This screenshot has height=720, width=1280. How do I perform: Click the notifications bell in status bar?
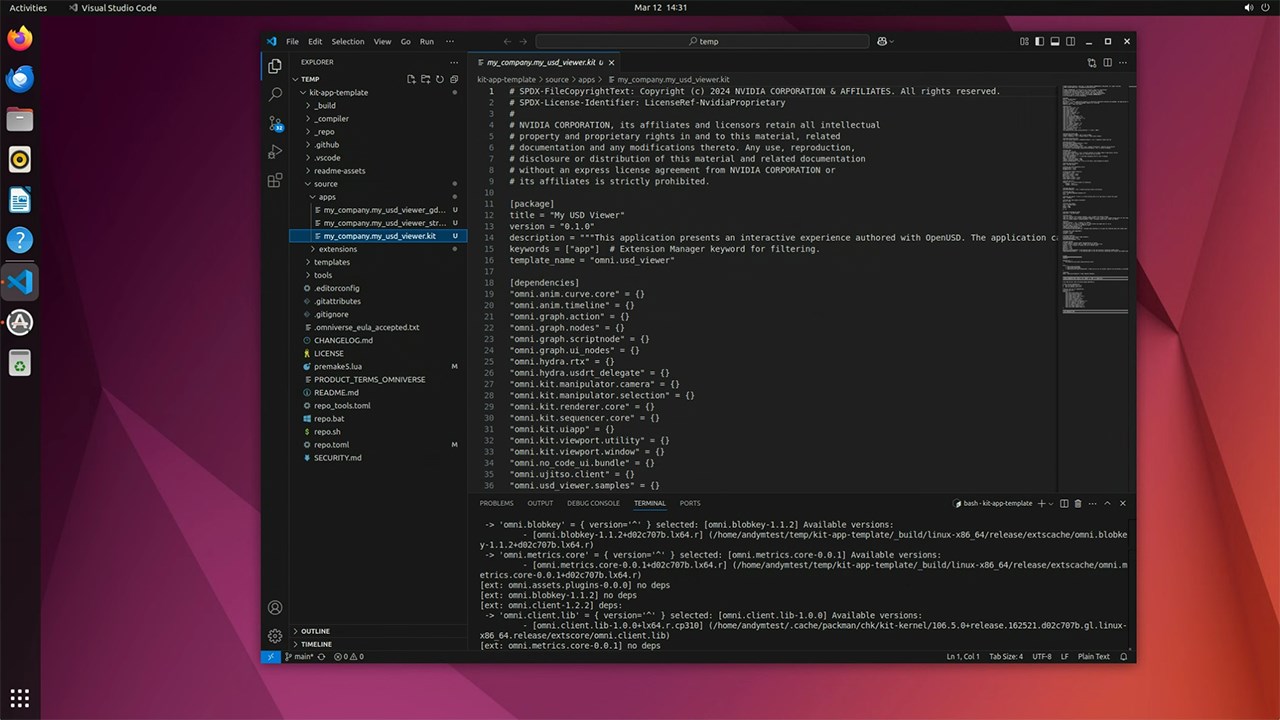tap(1124, 657)
